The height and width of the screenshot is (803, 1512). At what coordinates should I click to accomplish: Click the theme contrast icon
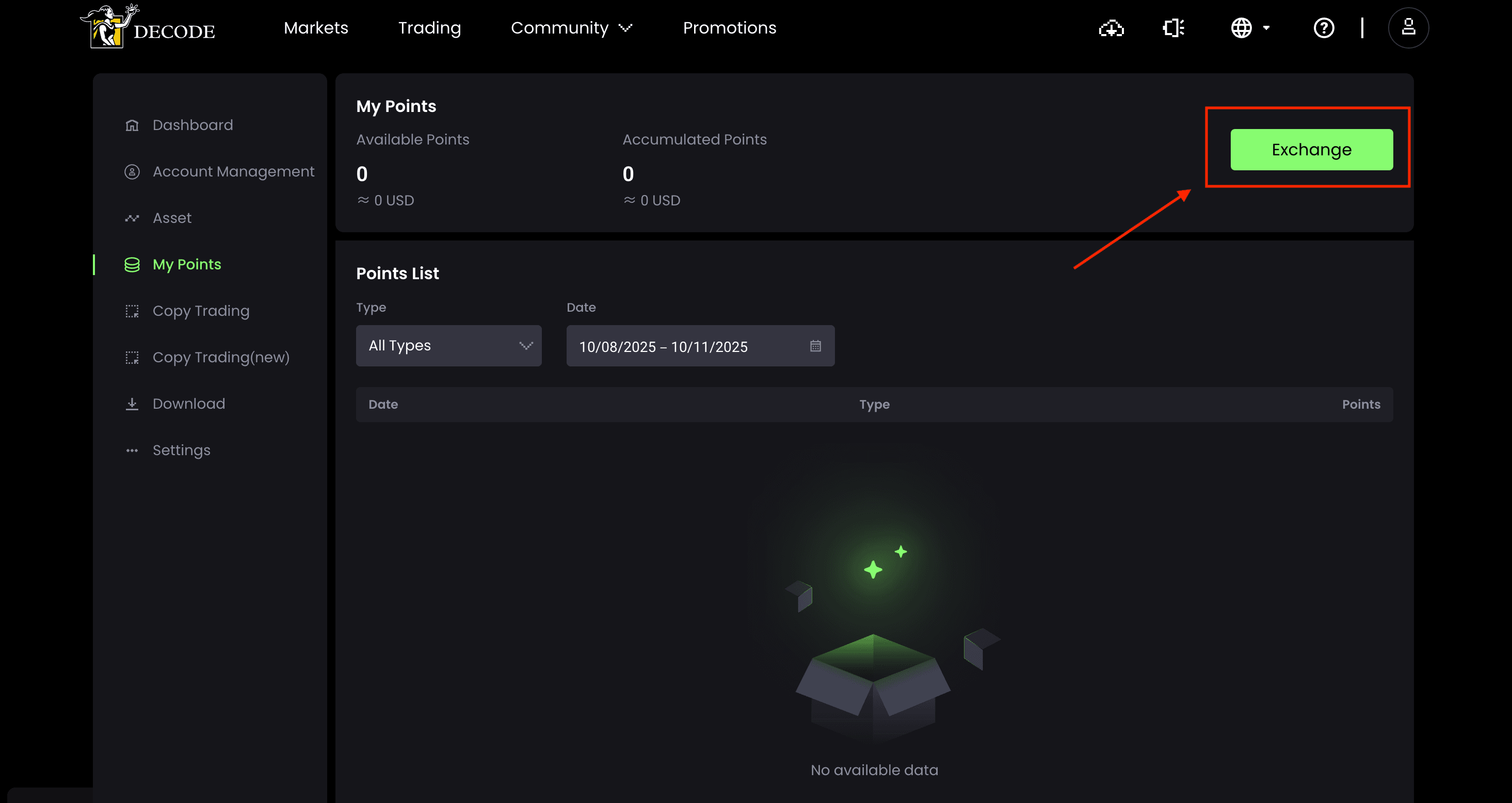click(x=1173, y=27)
